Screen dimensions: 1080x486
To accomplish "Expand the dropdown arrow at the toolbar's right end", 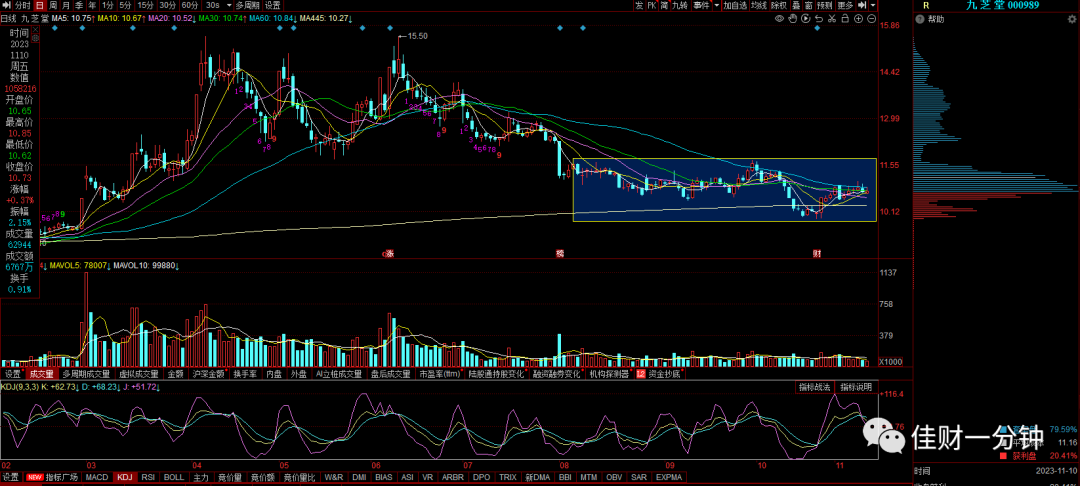I will coord(874,5).
